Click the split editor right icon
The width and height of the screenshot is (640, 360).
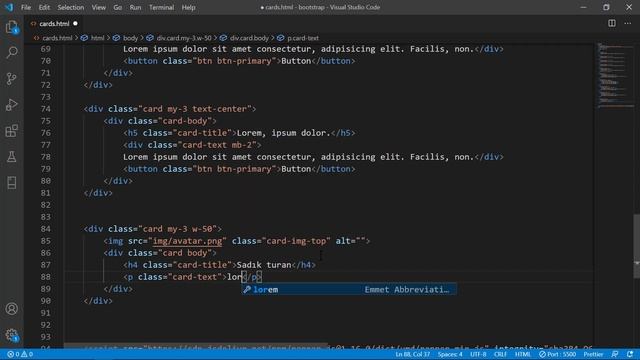tap(612, 23)
